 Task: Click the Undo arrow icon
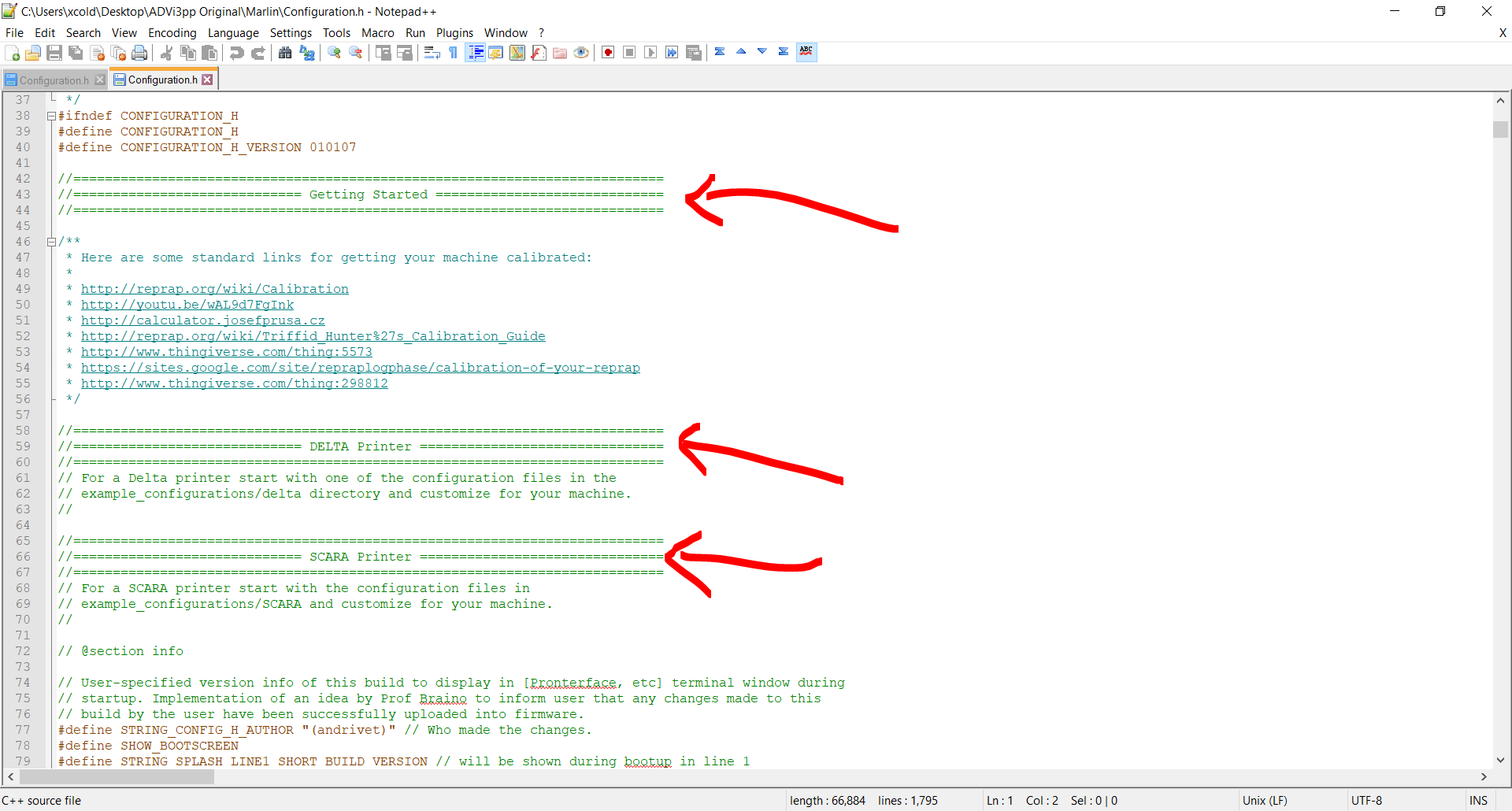(236, 53)
